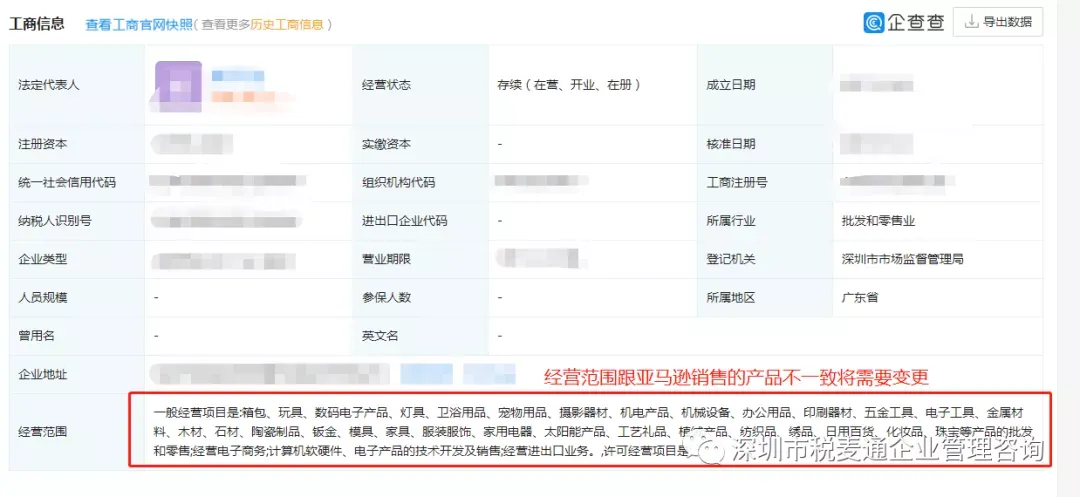
Task: Select the 经营范围 label cell
Action: pos(76,432)
